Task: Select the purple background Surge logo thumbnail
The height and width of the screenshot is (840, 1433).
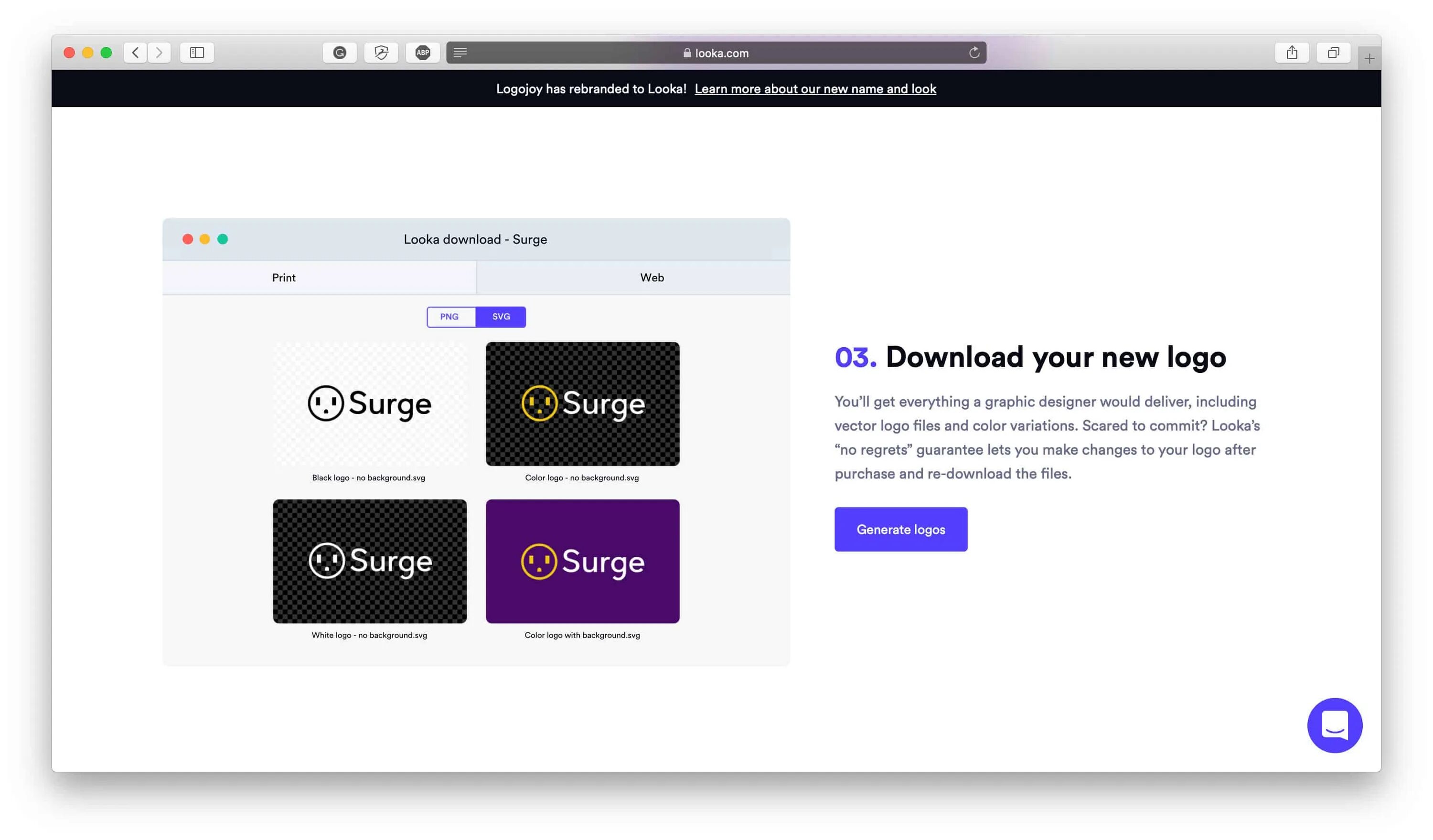Action: [x=582, y=561]
